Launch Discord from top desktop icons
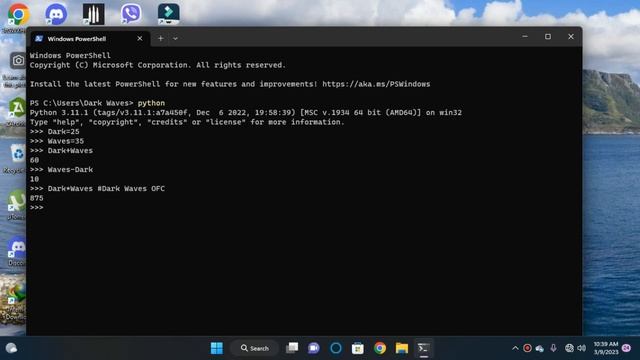 point(56,14)
